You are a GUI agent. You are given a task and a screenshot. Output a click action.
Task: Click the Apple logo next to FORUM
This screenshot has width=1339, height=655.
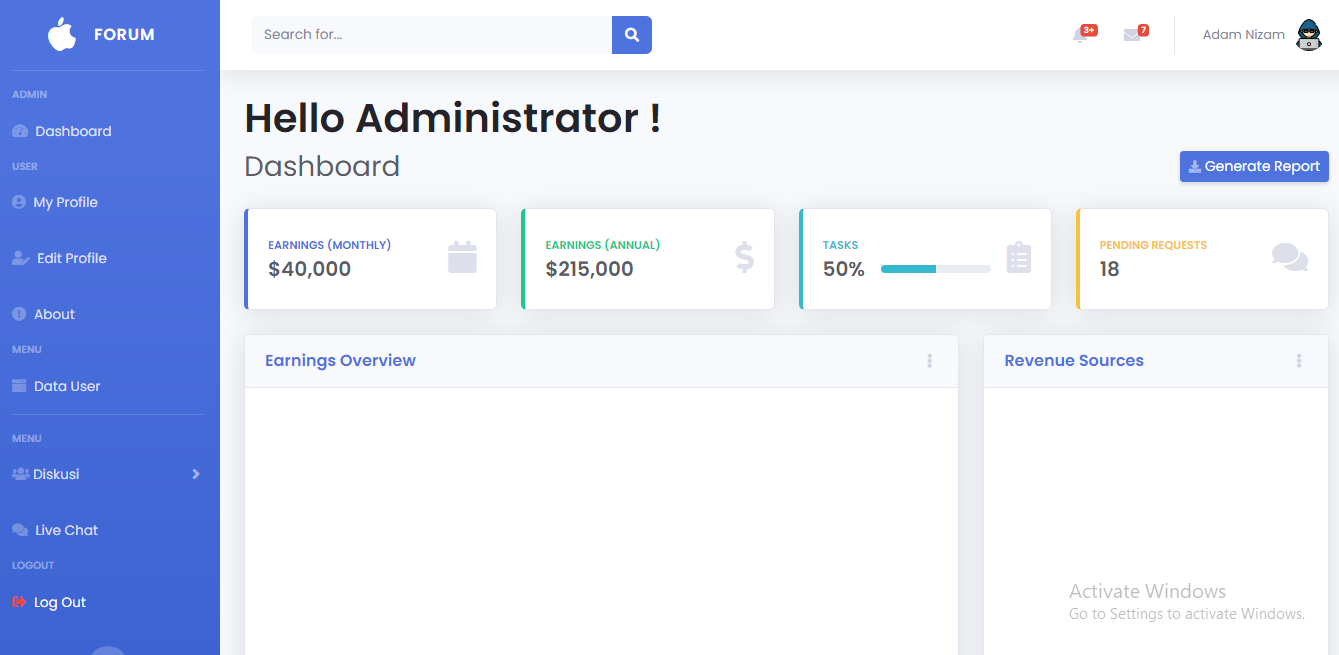click(x=61, y=34)
